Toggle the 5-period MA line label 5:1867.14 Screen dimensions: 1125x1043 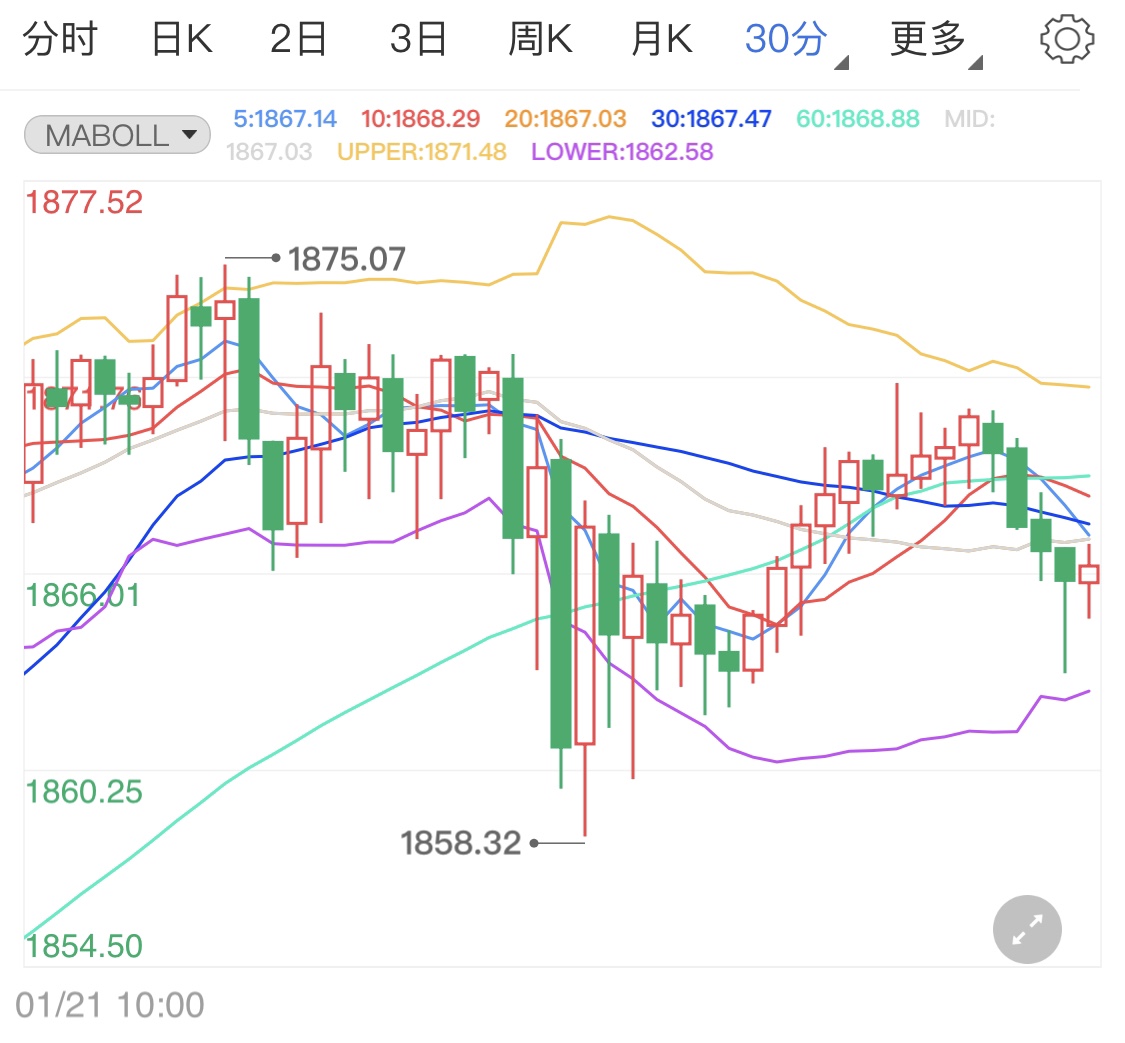285,118
